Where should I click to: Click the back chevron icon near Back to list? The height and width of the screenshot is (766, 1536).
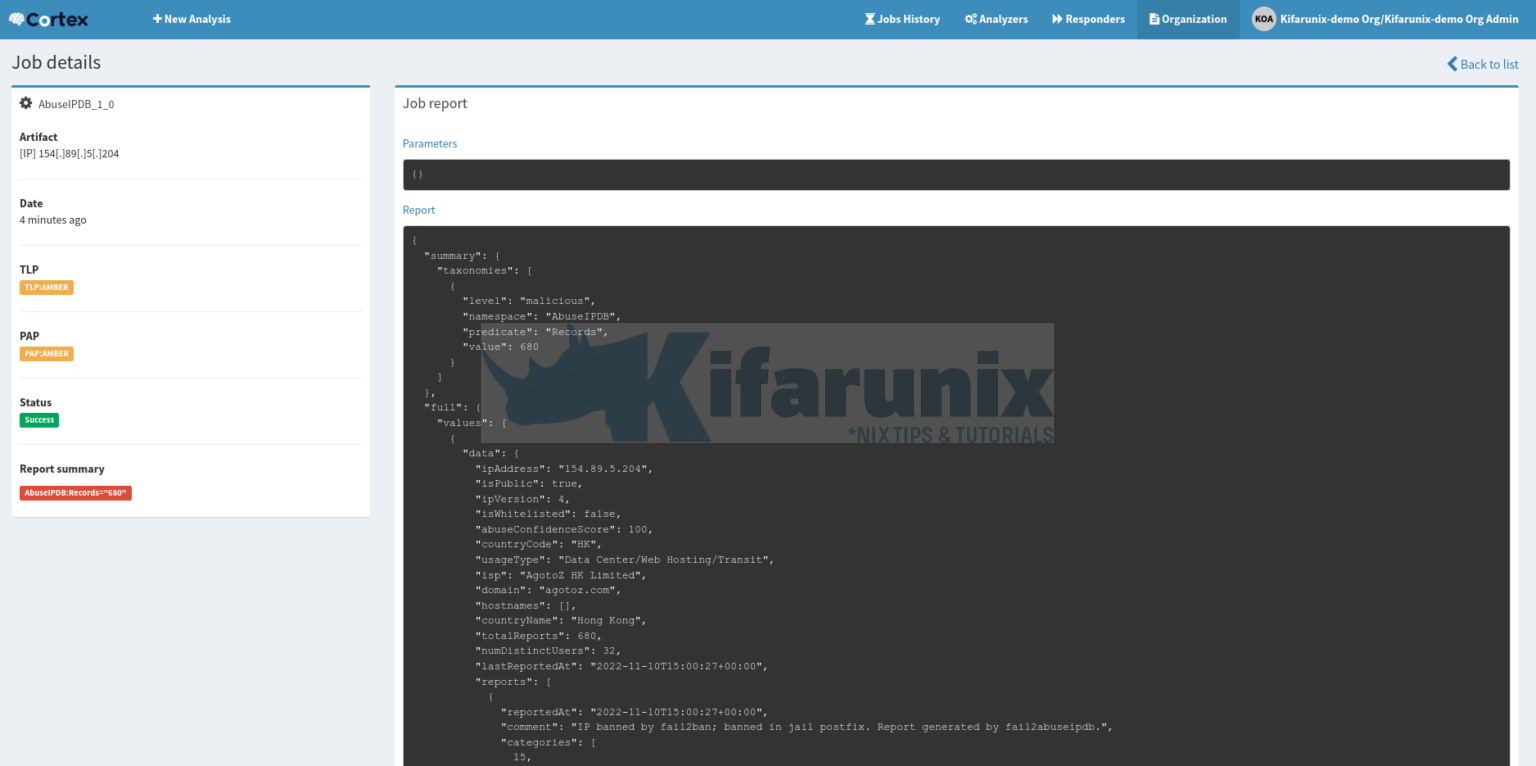tap(1452, 63)
